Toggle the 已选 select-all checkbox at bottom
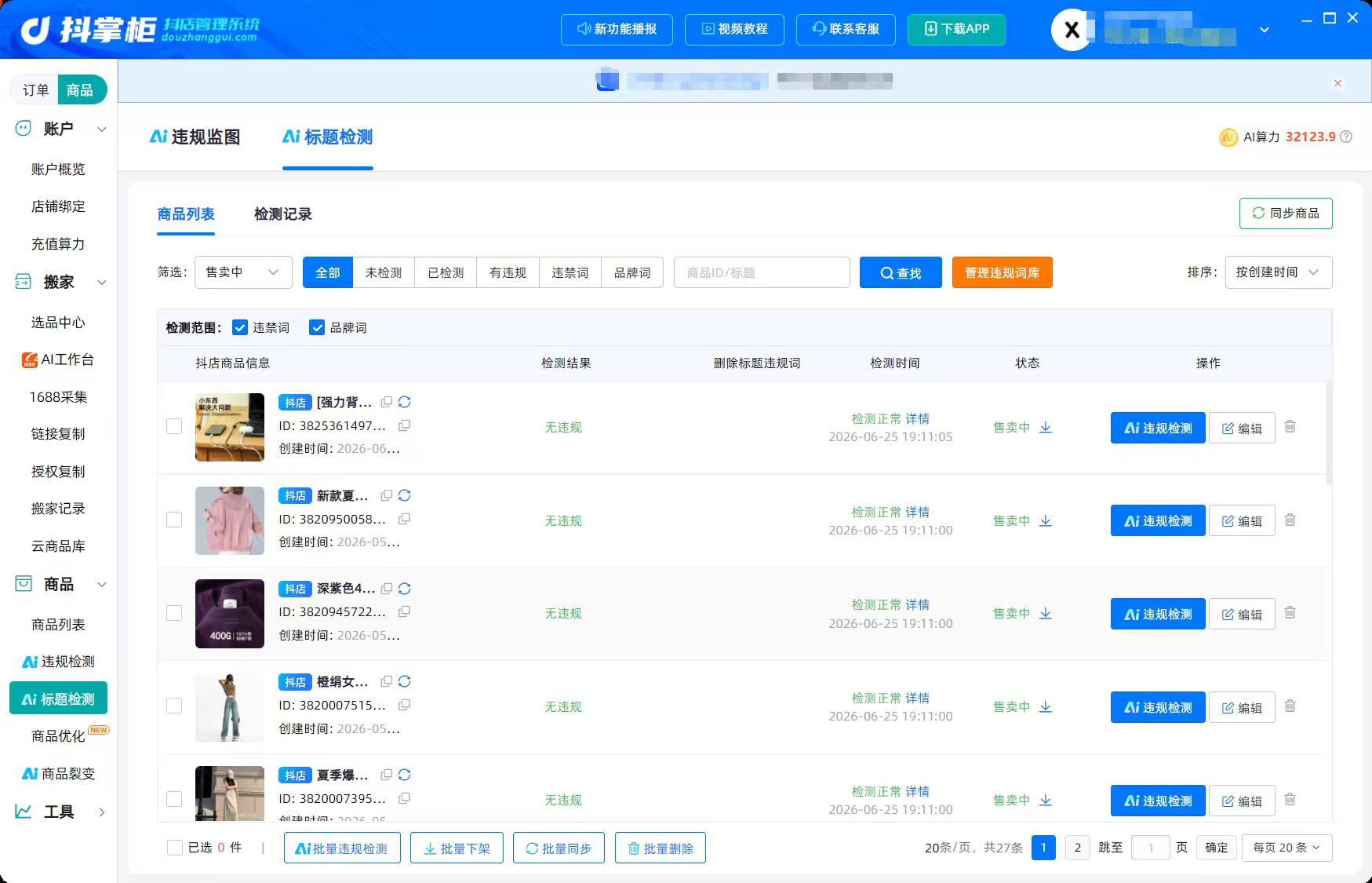The height and width of the screenshot is (883, 1372). (174, 848)
